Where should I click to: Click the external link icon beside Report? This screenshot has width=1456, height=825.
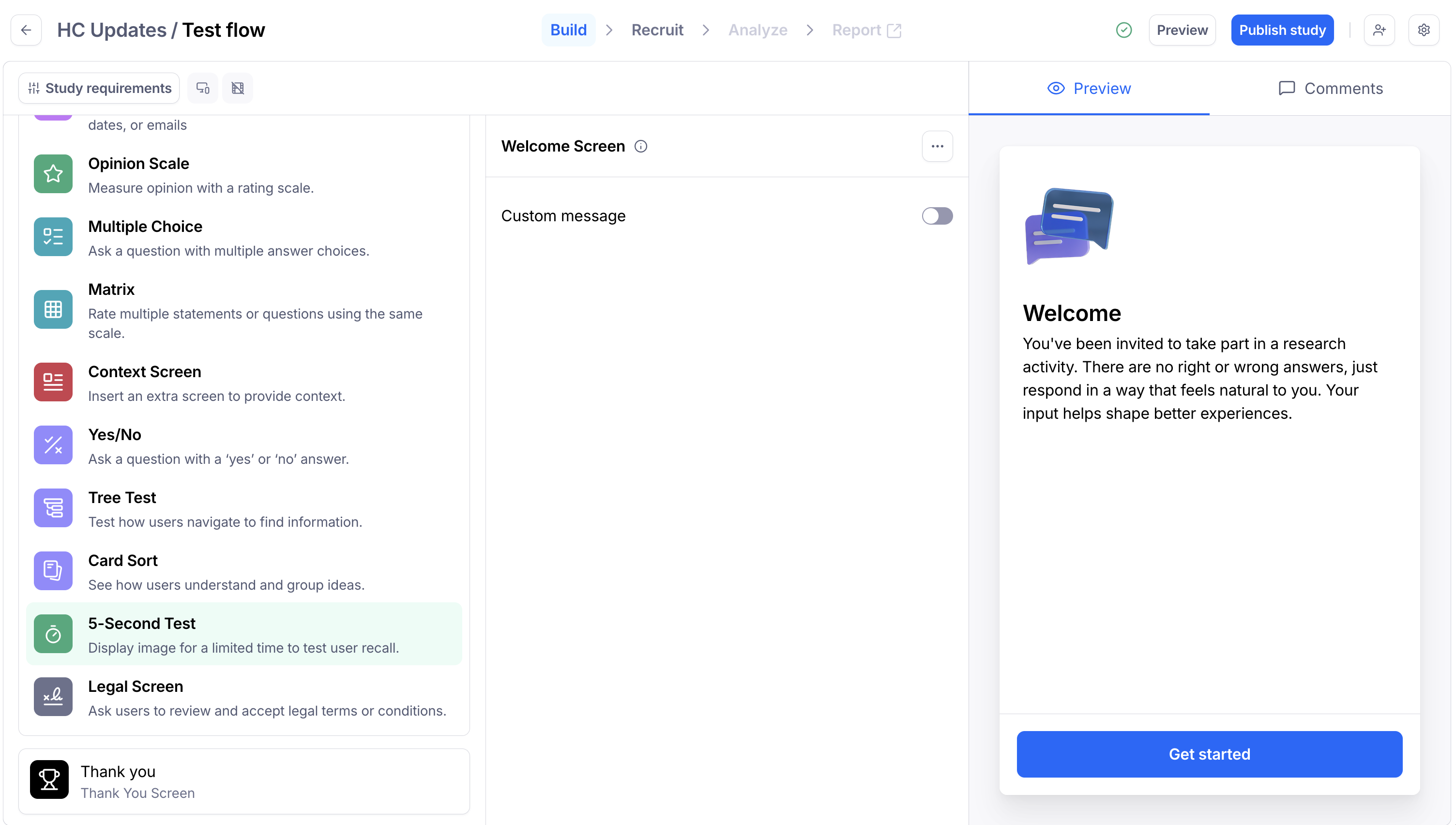pos(894,31)
